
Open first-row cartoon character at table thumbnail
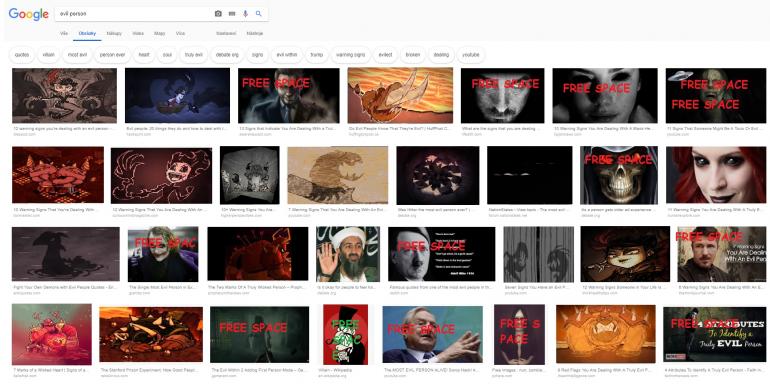pos(64,95)
